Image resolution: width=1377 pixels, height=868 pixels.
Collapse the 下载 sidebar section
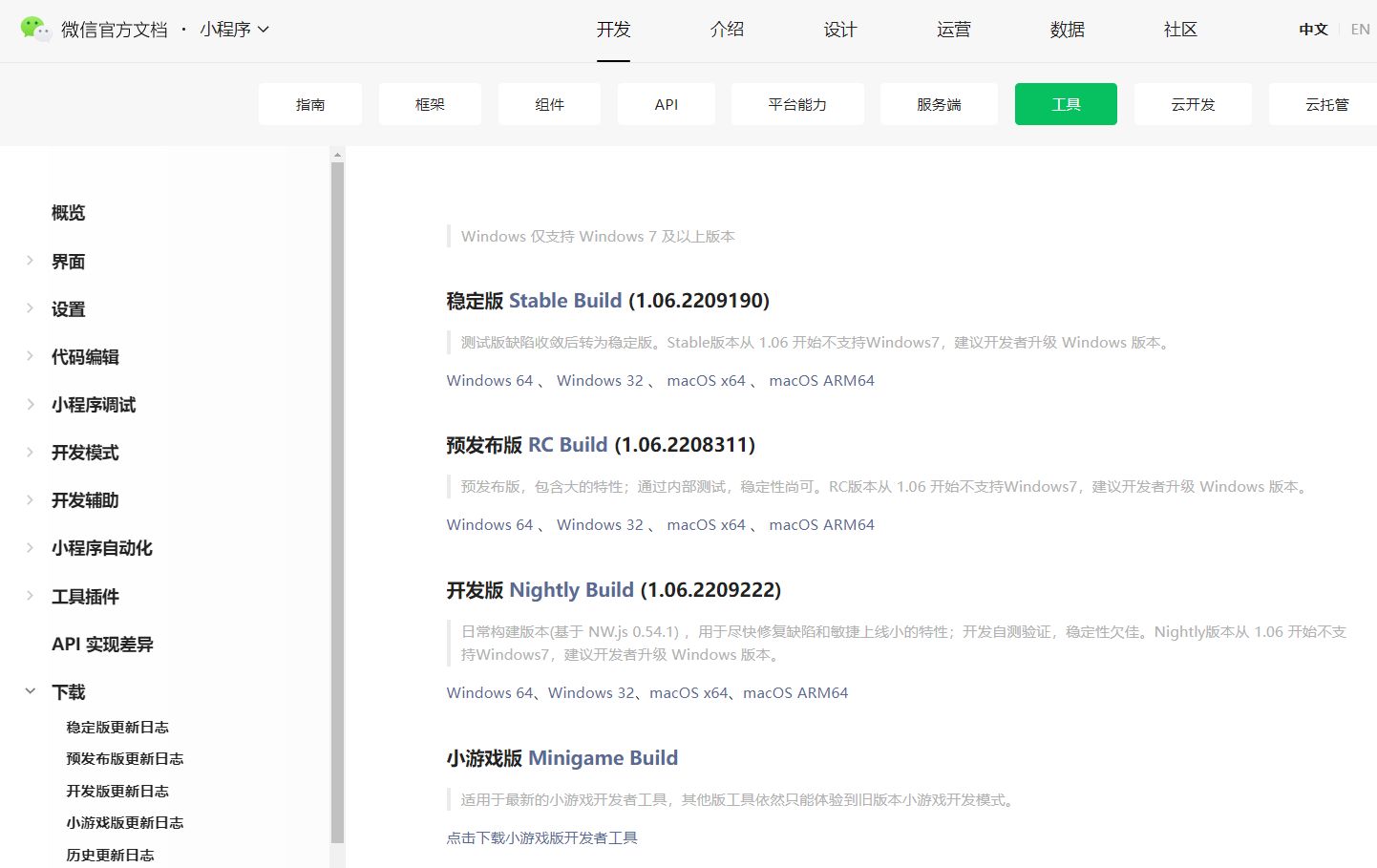(30, 691)
